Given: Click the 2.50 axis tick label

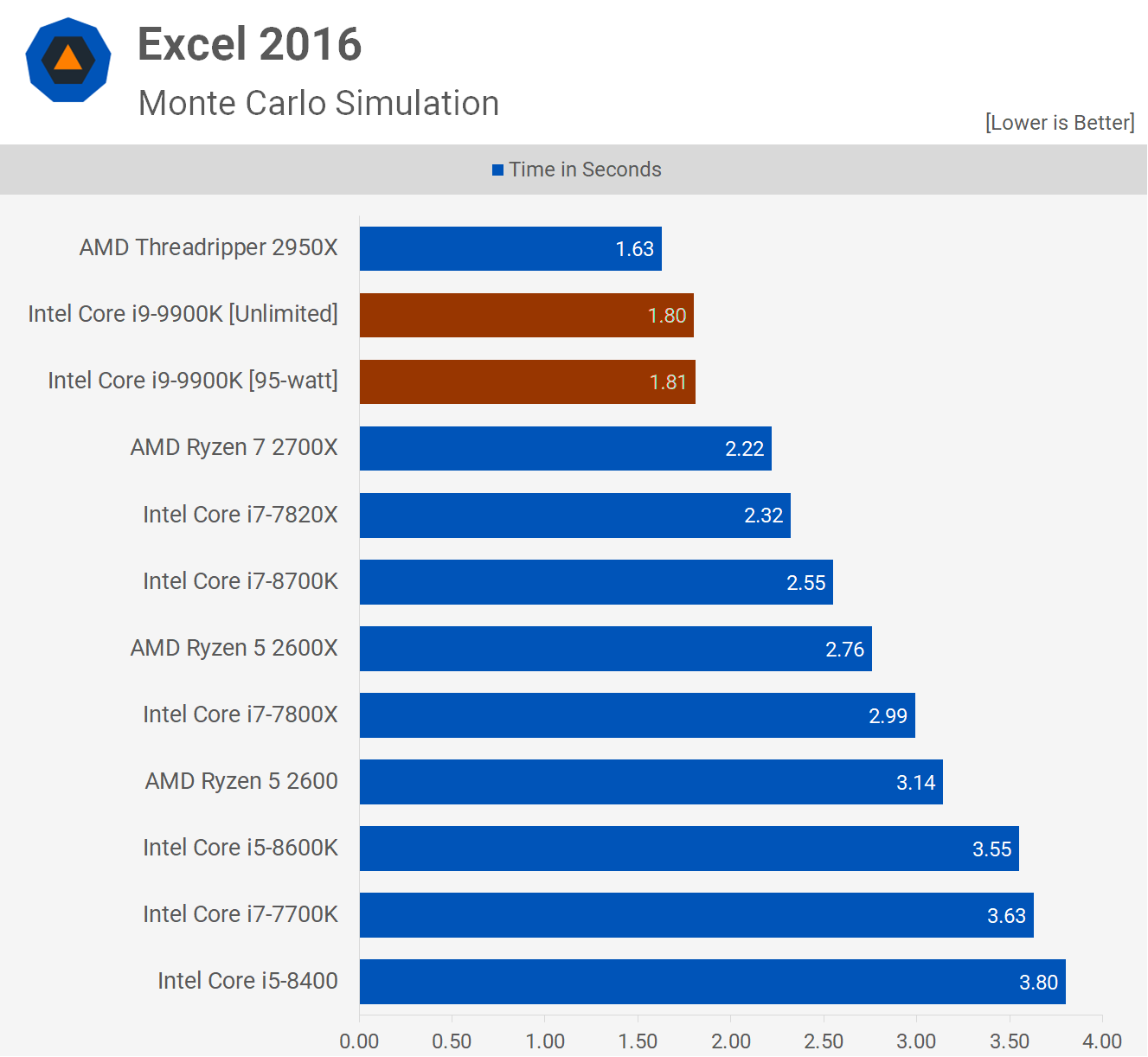Looking at the screenshot, I should (x=824, y=1041).
